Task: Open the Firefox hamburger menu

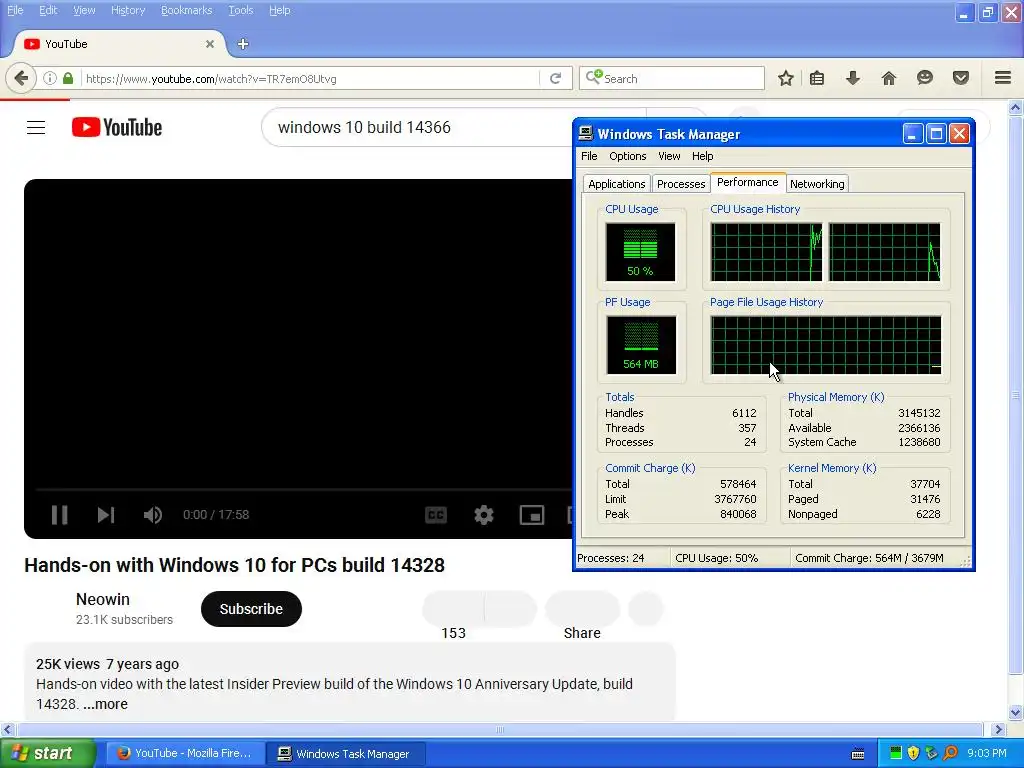Action: pyautogui.click(x=1003, y=78)
